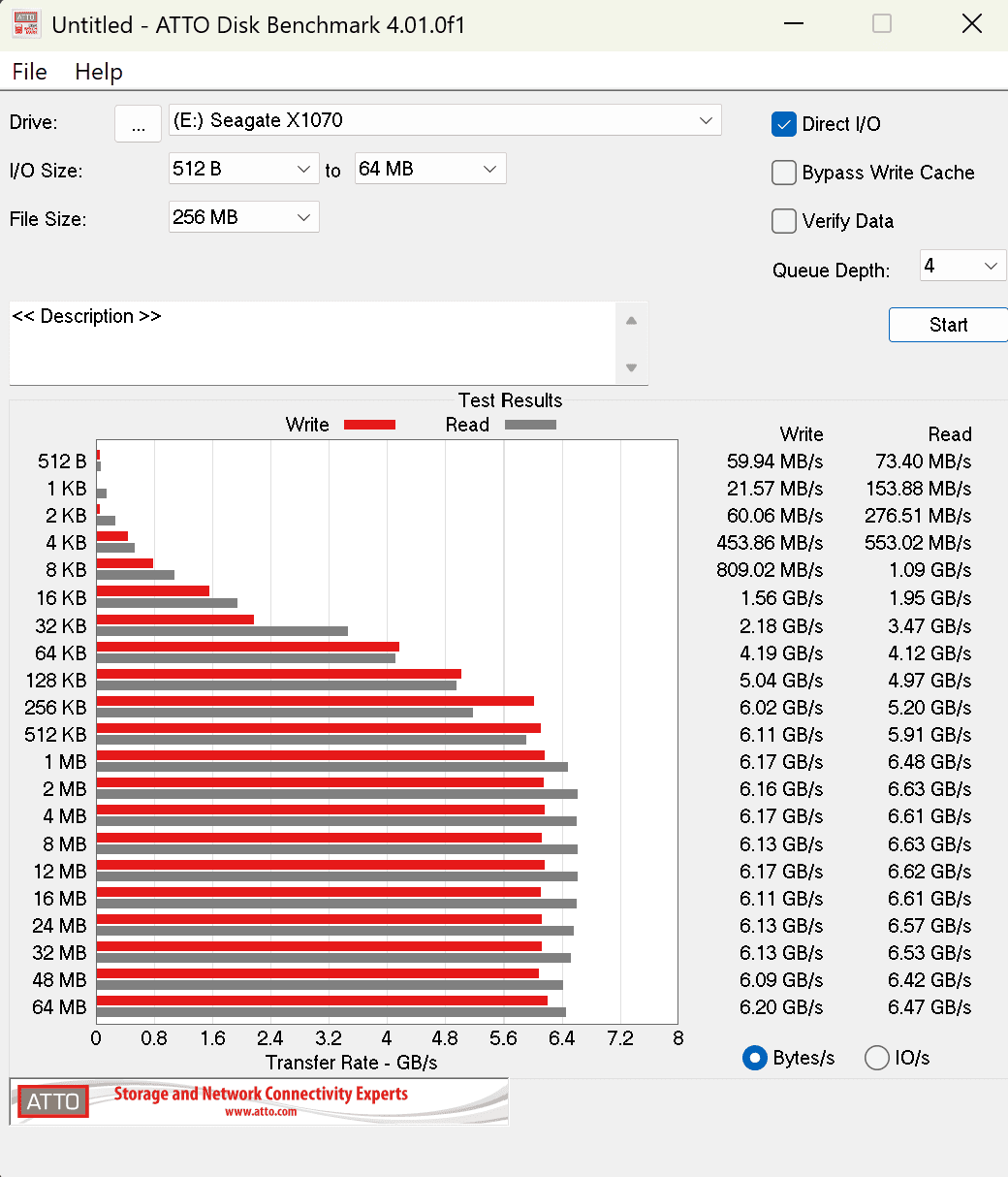The width and height of the screenshot is (1008, 1177).
Task: Open the 64 MB maximum I/O Size dropdown
Action: click(430, 169)
